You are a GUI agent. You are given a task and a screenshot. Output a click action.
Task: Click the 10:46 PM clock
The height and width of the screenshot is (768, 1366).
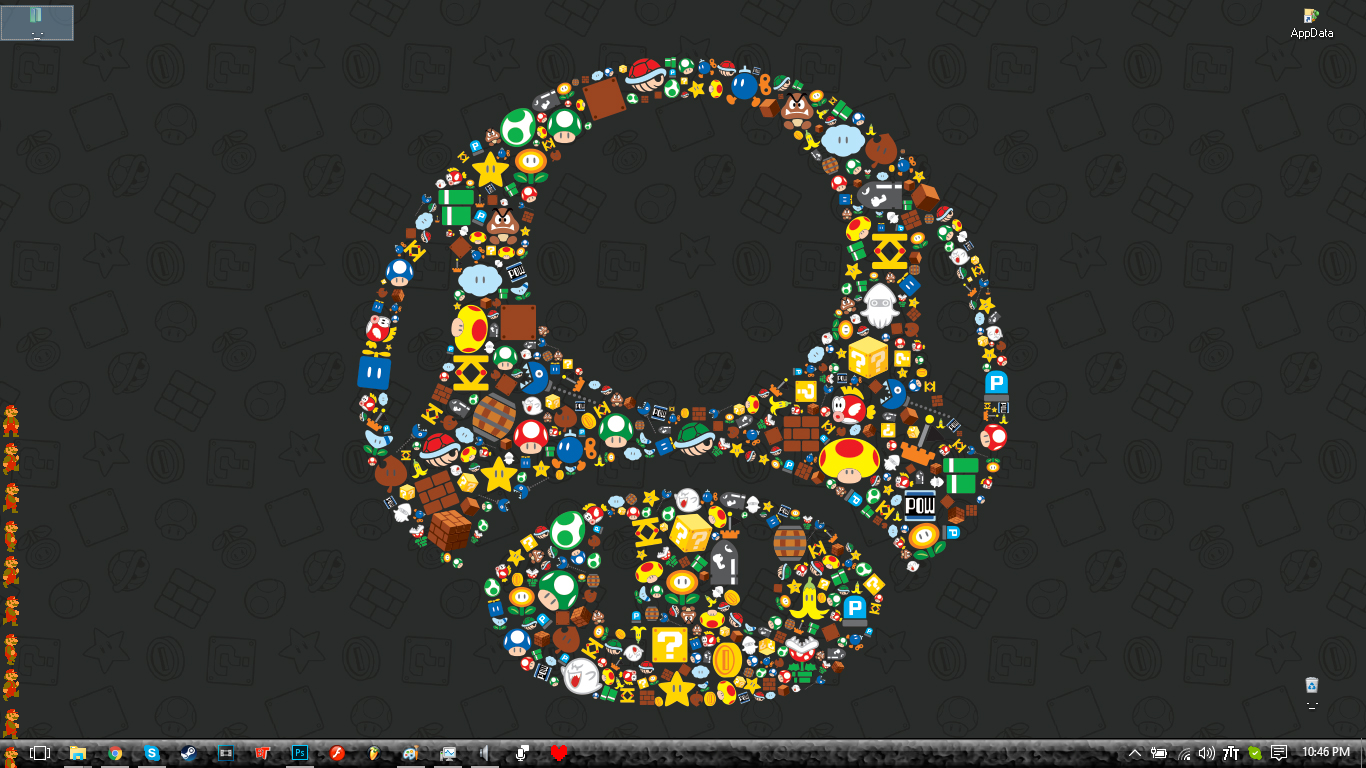(x=1326, y=752)
